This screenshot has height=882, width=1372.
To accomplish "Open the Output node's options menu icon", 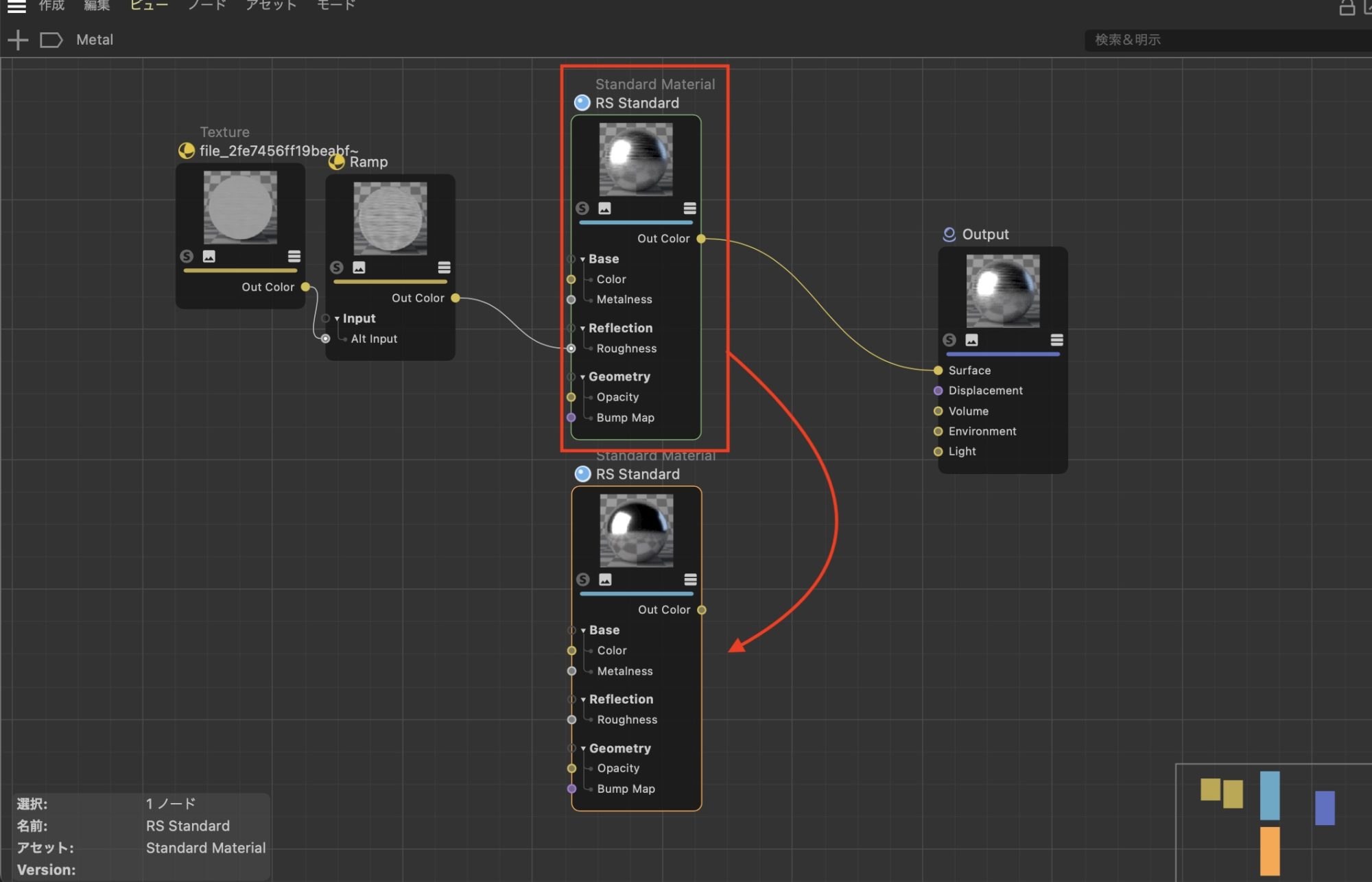I will [1056, 340].
